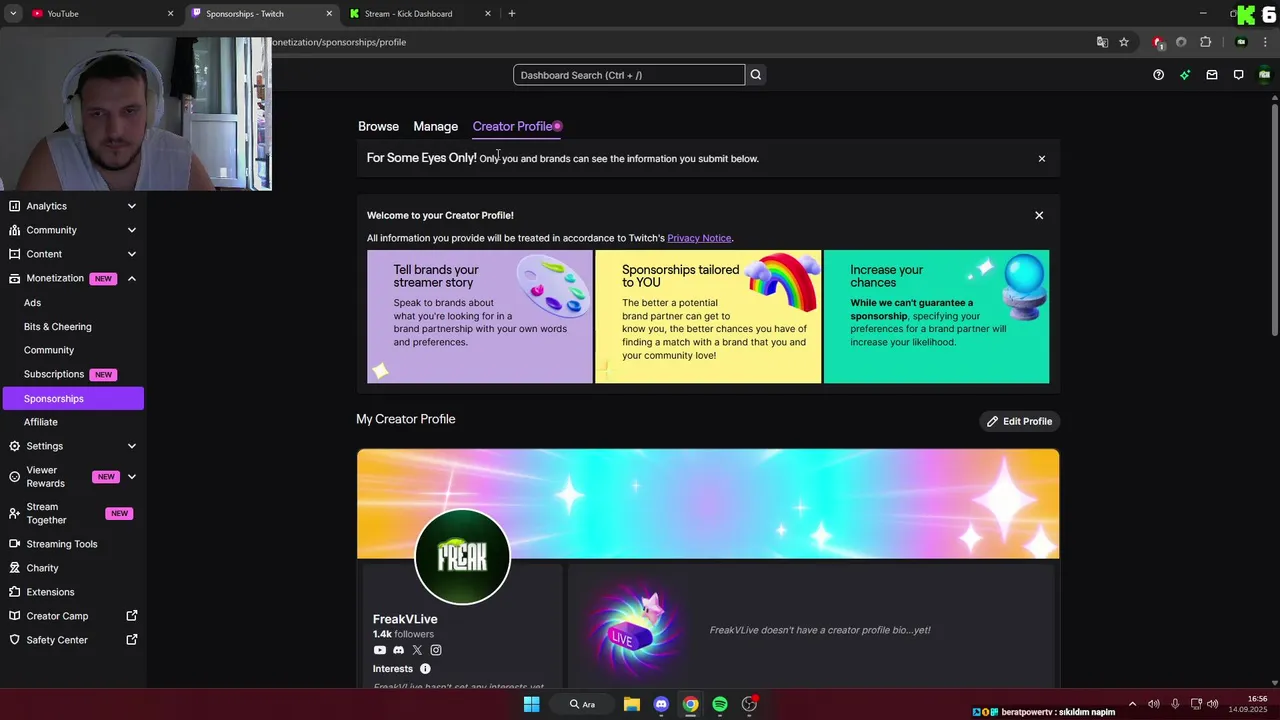1280x720 pixels.
Task: Switch to Stream - Kick Dashboard tab
Action: click(x=420, y=13)
